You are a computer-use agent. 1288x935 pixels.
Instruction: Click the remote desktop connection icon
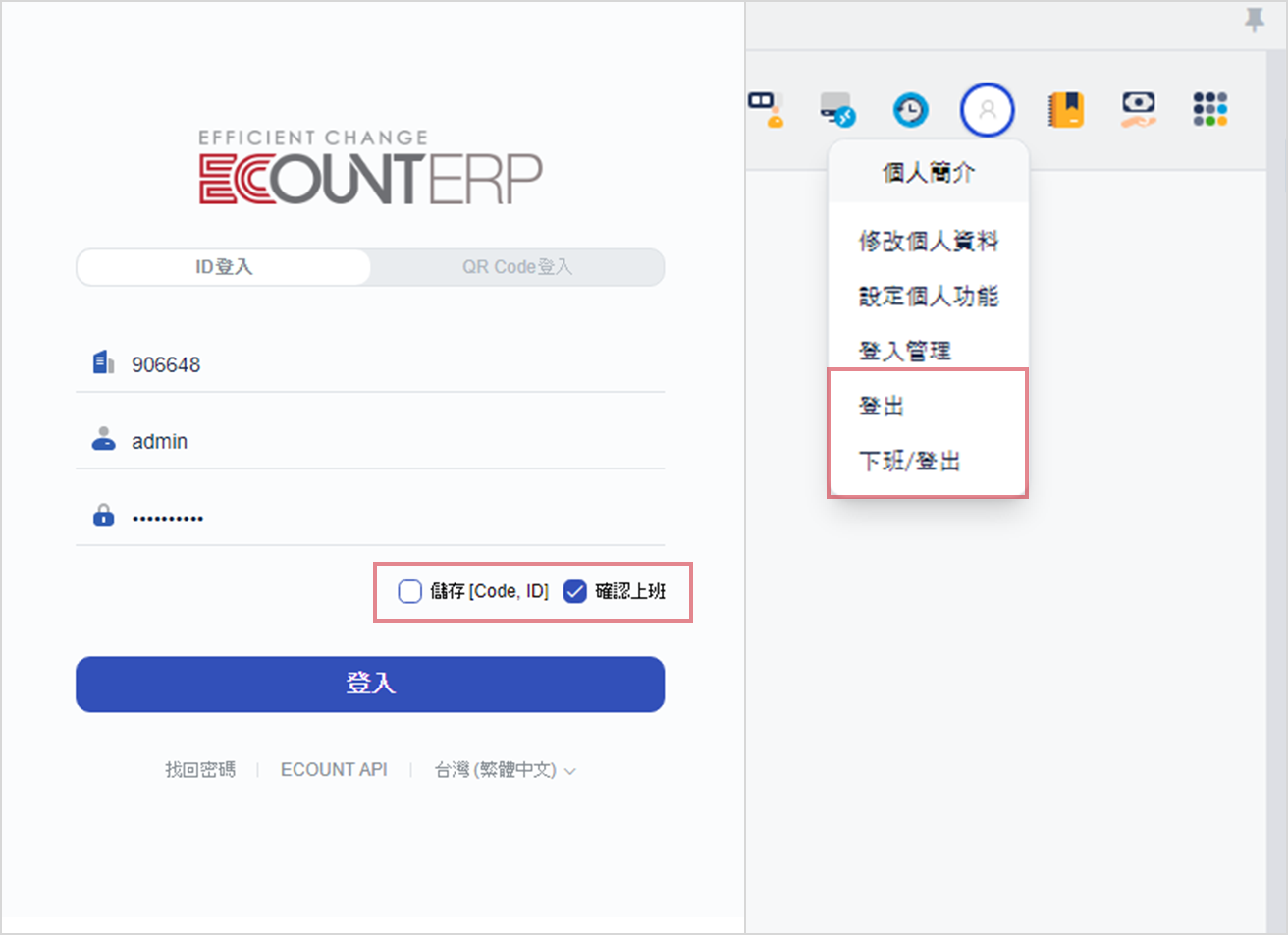(x=836, y=109)
